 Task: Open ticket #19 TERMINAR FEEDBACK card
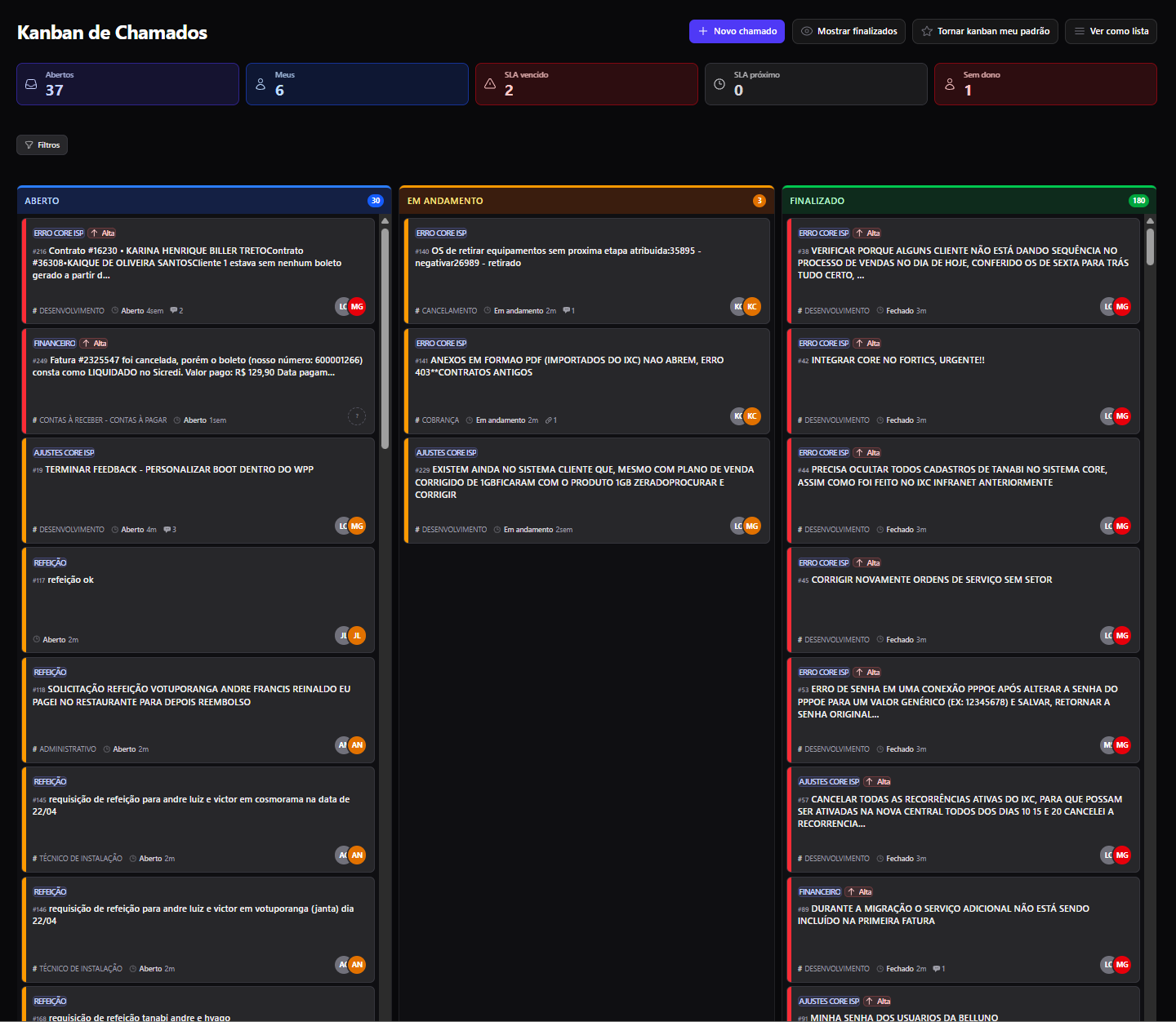[x=198, y=490]
